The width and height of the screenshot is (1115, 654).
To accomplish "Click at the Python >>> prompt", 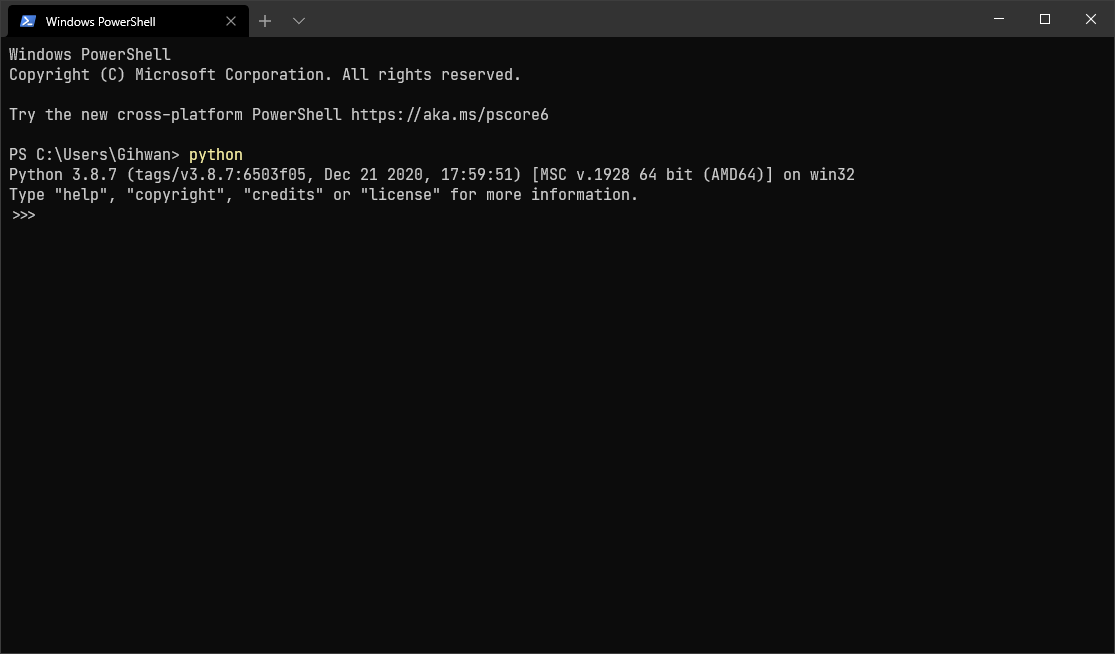I will 24,215.
